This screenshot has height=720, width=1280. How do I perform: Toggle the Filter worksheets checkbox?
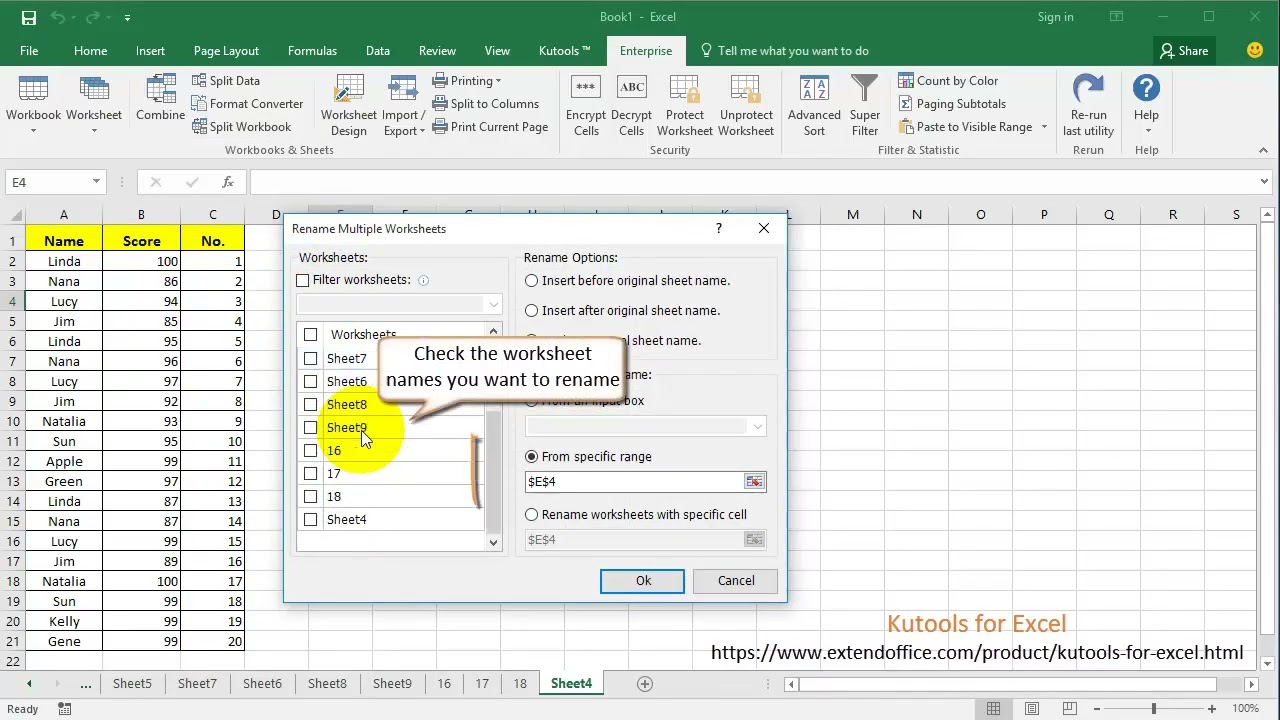[x=303, y=281]
